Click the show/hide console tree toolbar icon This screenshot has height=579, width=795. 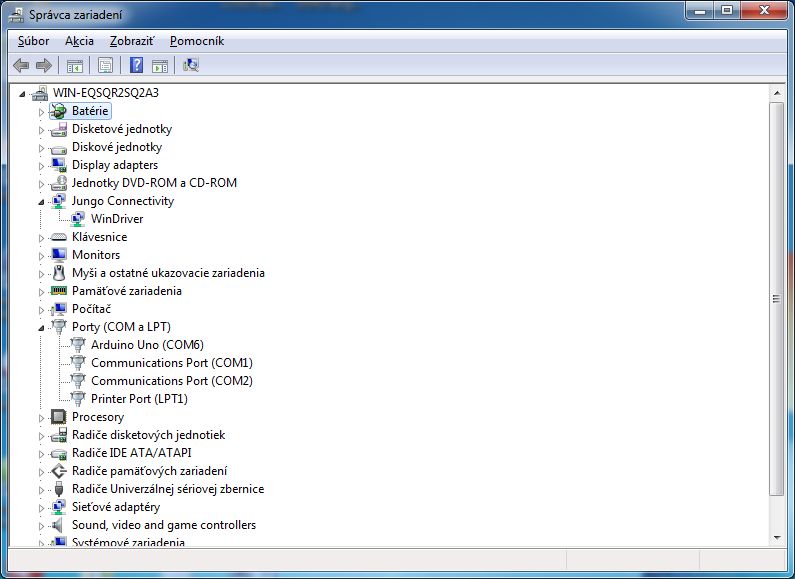point(75,65)
